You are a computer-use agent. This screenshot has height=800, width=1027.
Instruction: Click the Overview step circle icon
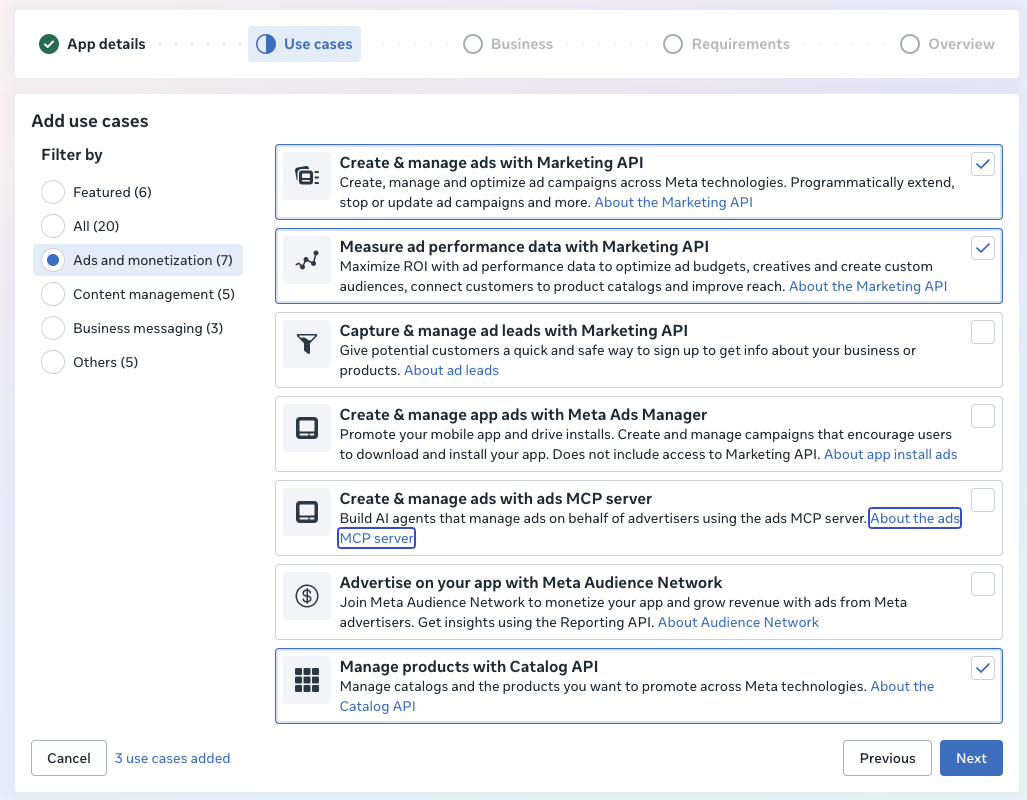pos(909,44)
